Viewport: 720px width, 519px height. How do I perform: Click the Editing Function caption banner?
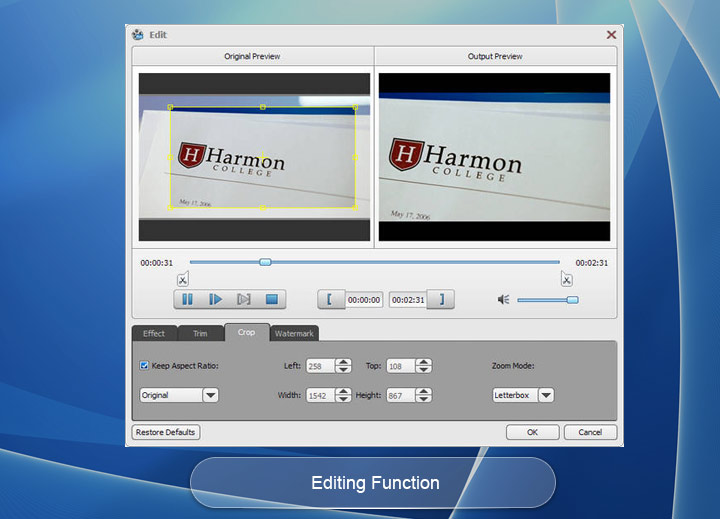click(373, 482)
